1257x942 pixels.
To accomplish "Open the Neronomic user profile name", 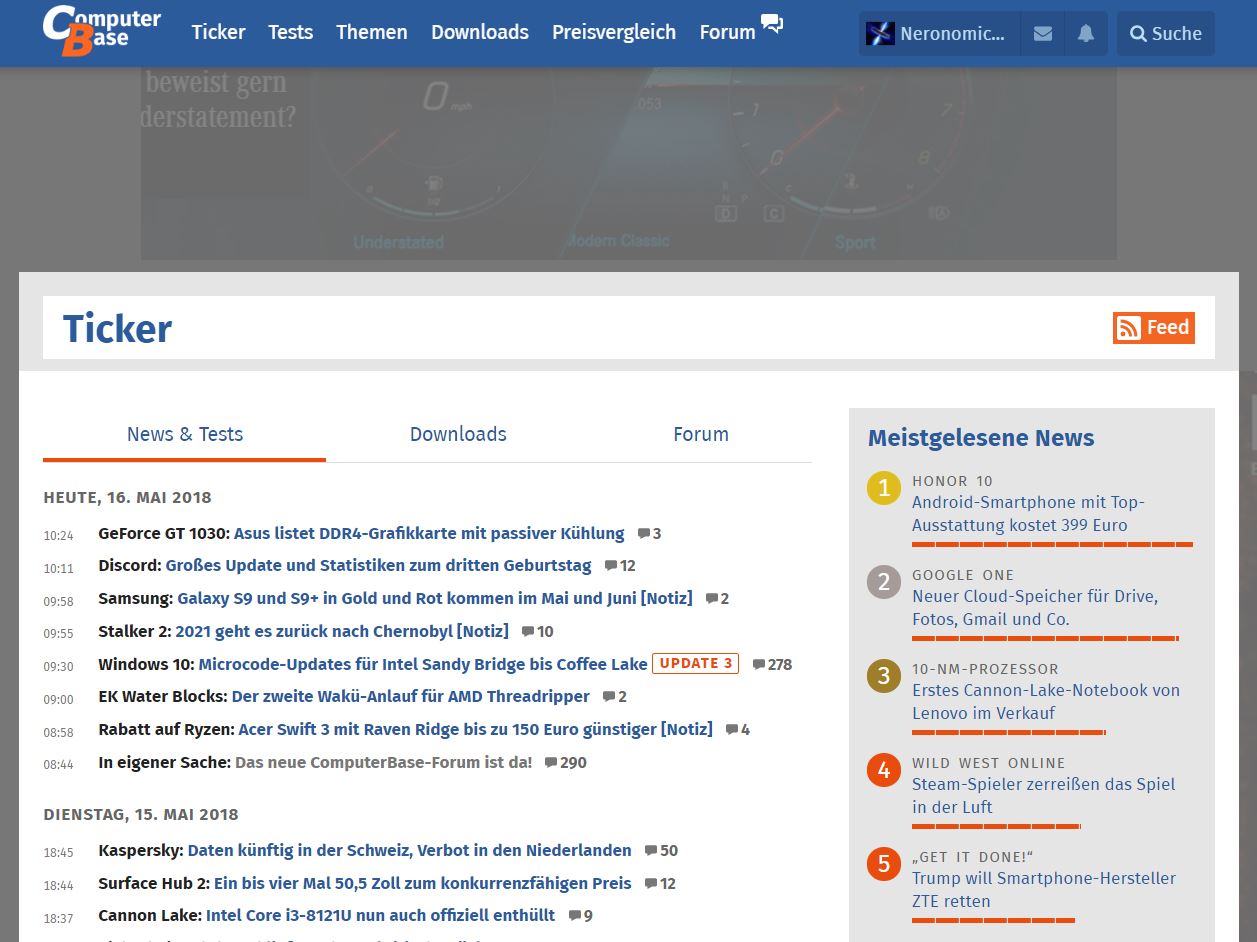I will pyautogui.click(x=952, y=33).
